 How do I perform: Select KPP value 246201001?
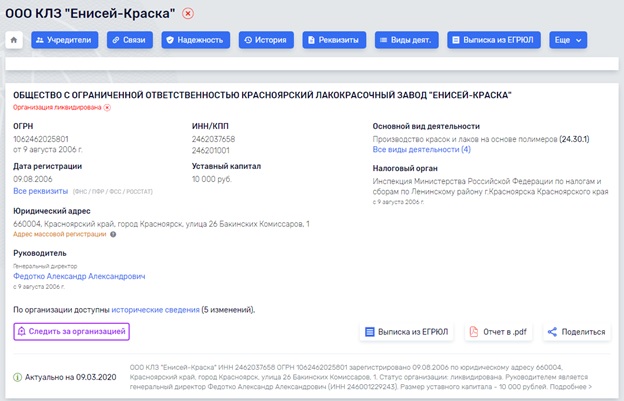[x=211, y=150]
